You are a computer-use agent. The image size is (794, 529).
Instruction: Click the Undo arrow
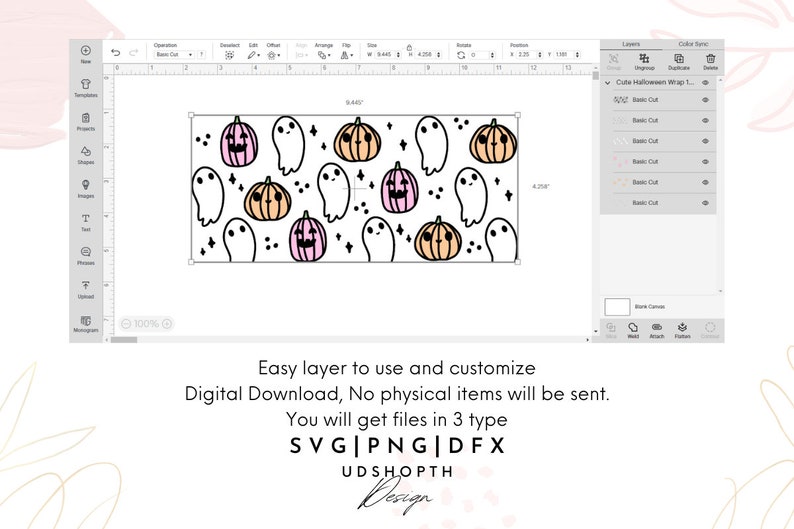pos(115,53)
